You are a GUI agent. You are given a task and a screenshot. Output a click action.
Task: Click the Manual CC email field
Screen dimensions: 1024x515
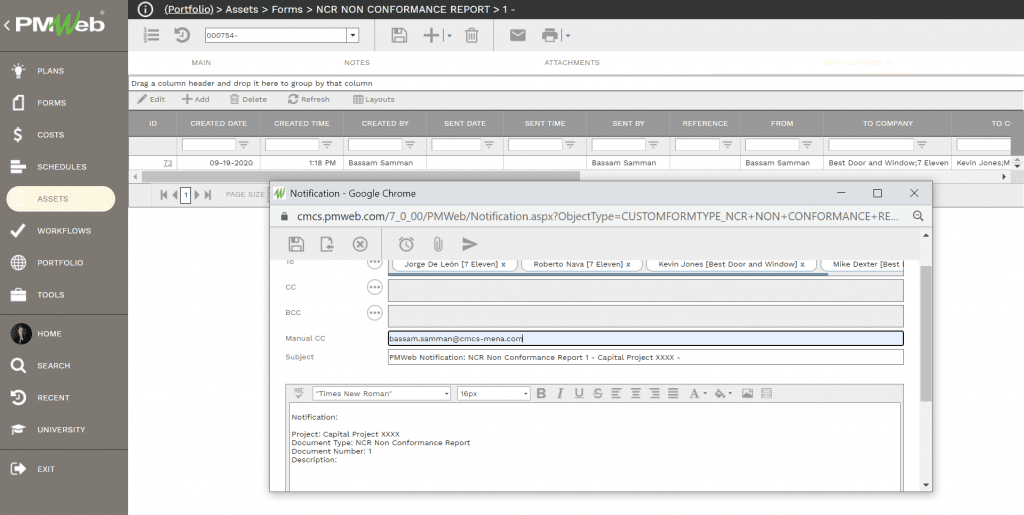[645, 338]
